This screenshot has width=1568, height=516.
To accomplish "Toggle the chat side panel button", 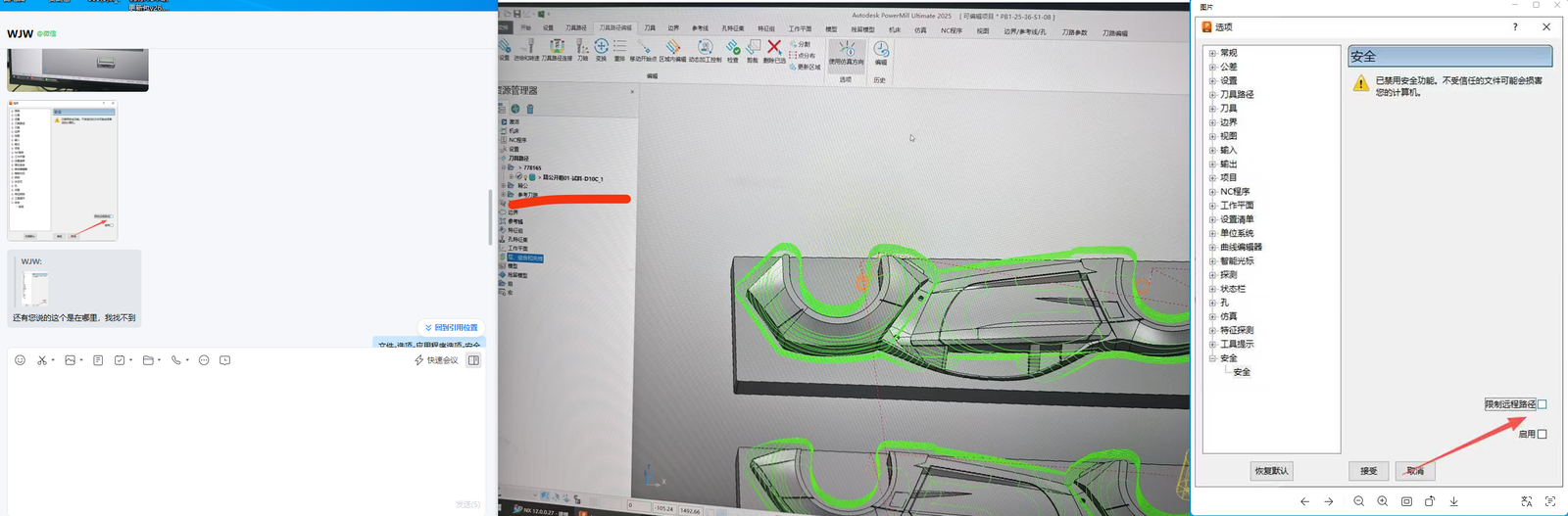I will pos(473,360).
